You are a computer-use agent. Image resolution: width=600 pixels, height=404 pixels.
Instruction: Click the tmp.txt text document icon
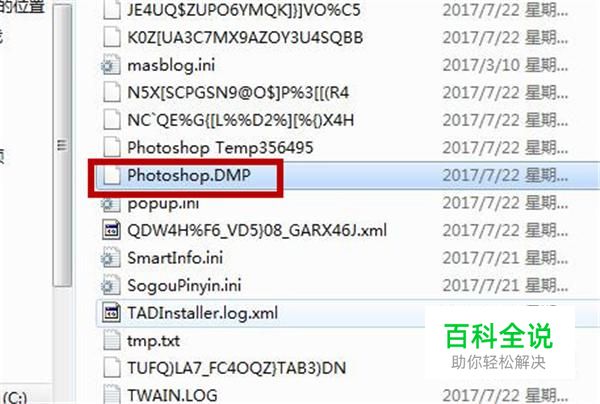pos(112,340)
